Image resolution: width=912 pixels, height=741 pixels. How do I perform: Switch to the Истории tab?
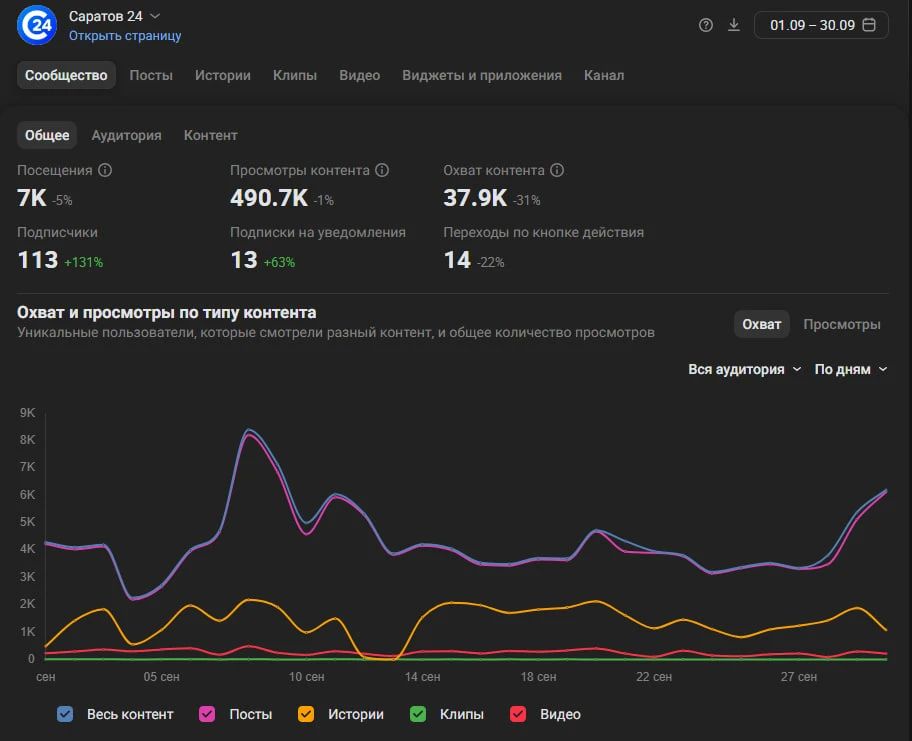[x=223, y=75]
